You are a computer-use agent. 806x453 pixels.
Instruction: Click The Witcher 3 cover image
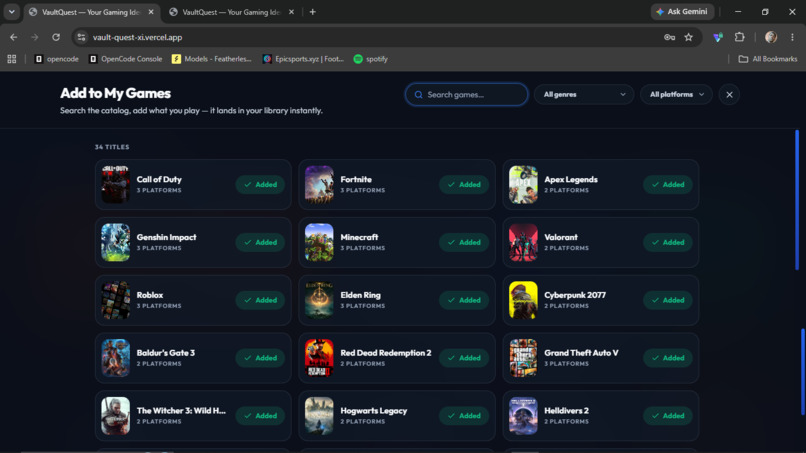115,415
